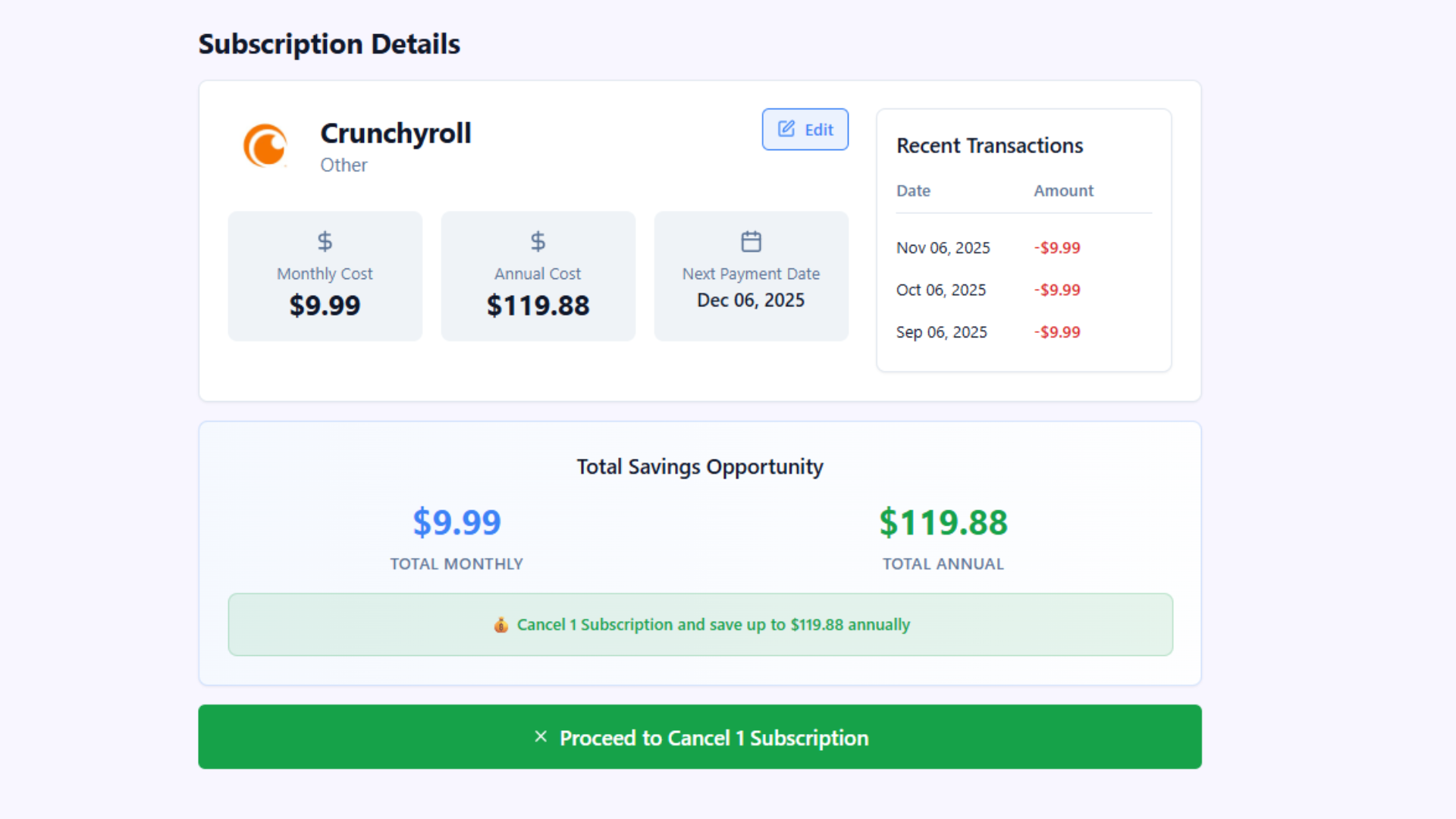The height and width of the screenshot is (819, 1456).
Task: Click the Annual Cost $119.88 card
Action: (x=538, y=276)
